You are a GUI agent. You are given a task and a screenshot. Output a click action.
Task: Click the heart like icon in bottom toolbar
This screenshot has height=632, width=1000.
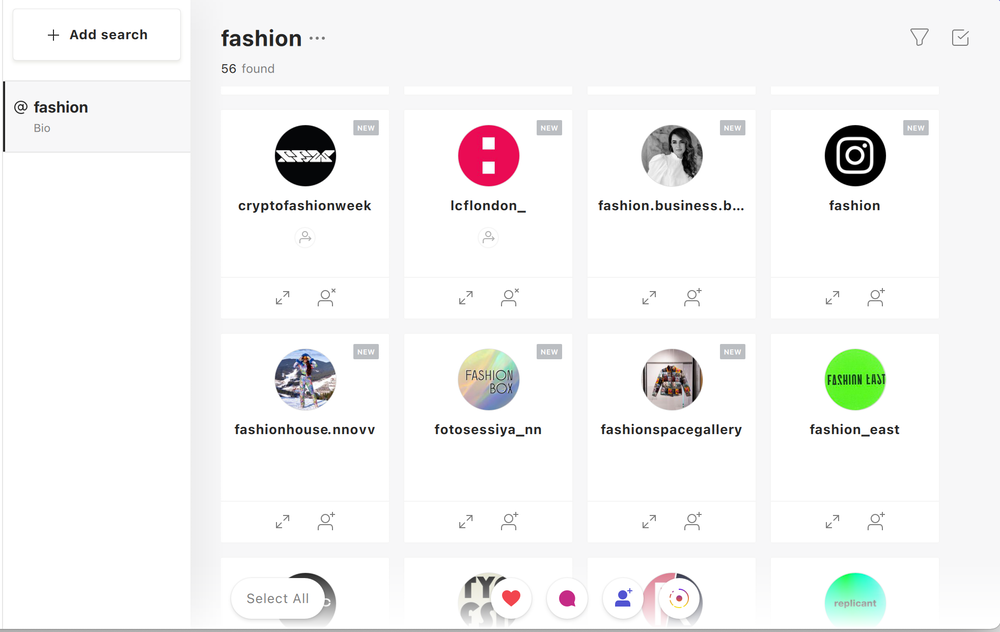(511, 598)
